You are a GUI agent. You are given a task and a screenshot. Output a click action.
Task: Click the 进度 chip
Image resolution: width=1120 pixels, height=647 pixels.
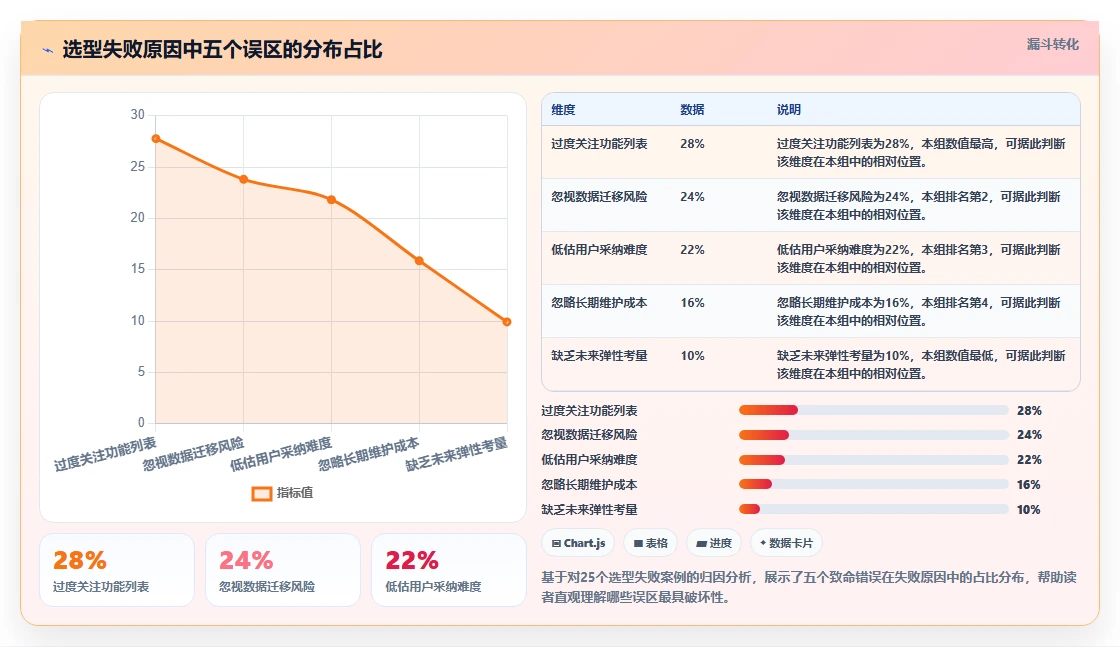tap(714, 543)
